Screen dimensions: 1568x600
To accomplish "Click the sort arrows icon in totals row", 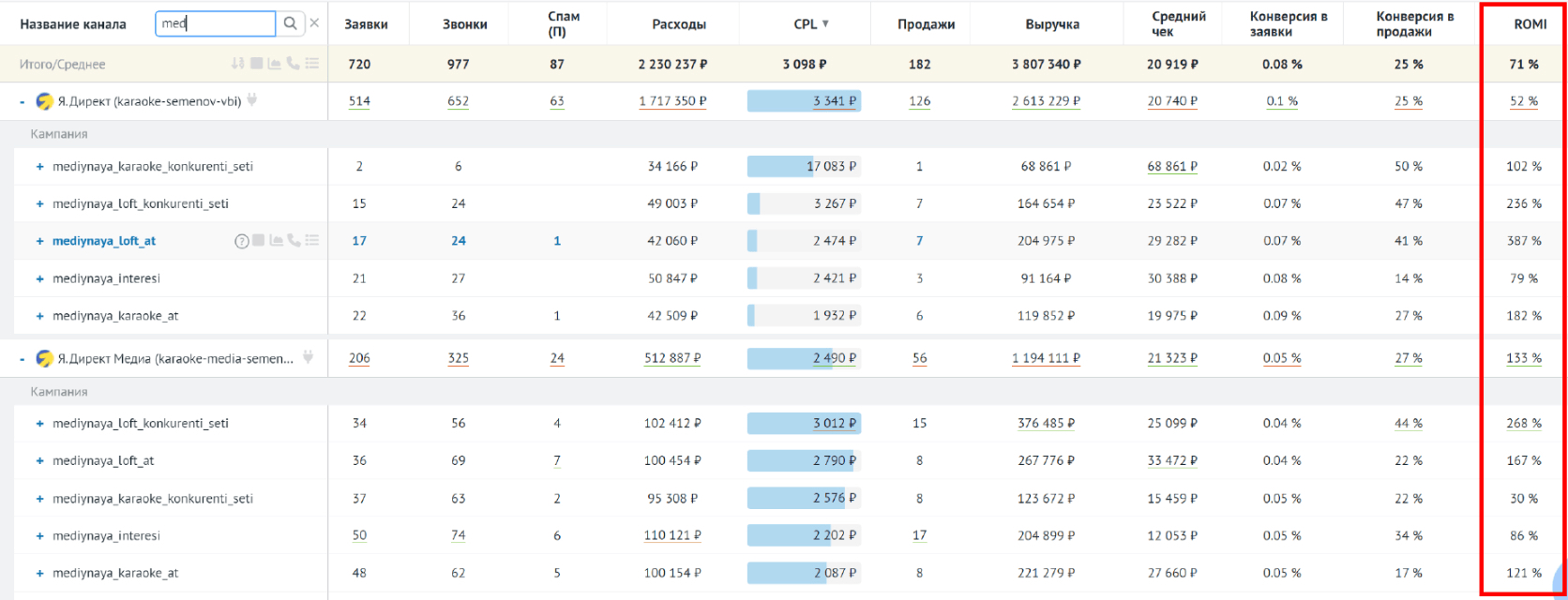I will click(238, 64).
